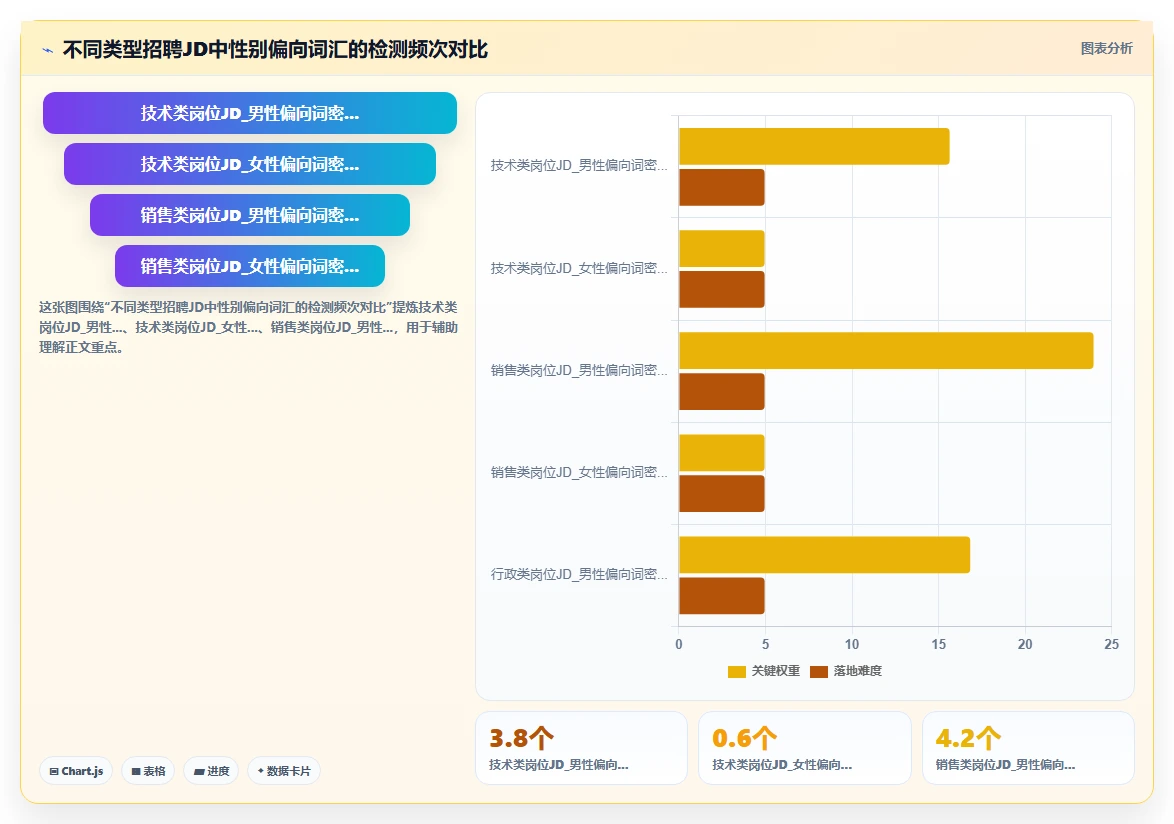Click the 0.6个 data card
Viewport: 1174px width, 824px height.
[804, 748]
